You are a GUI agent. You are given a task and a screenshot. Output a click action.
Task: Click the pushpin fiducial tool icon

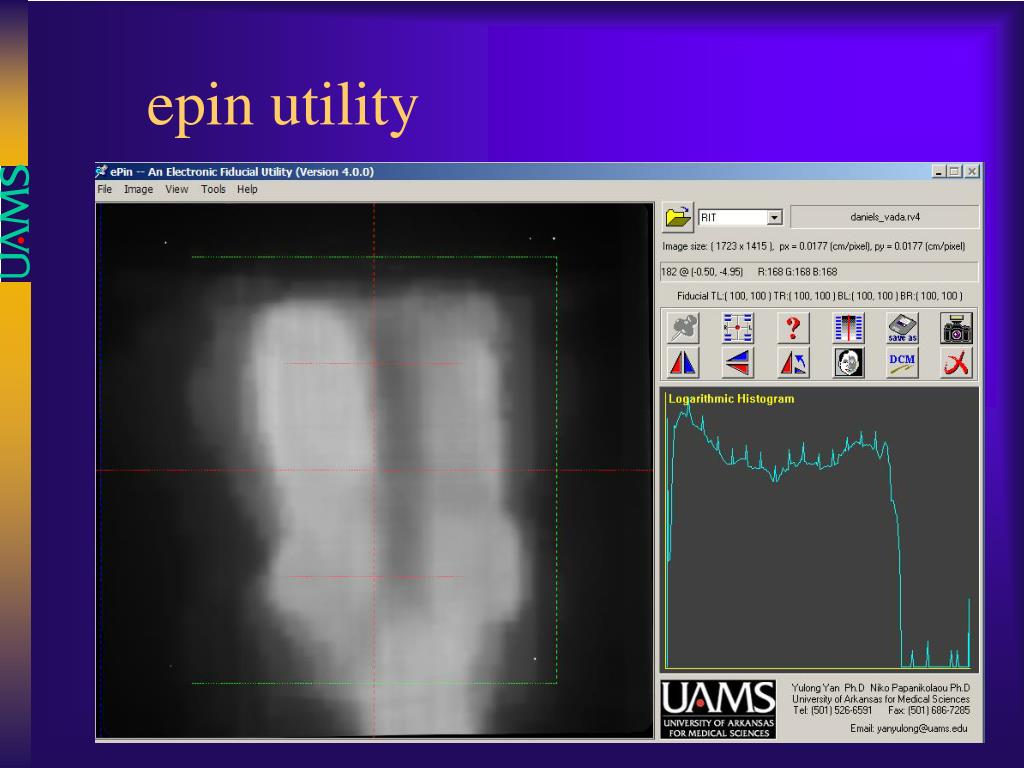coord(683,327)
